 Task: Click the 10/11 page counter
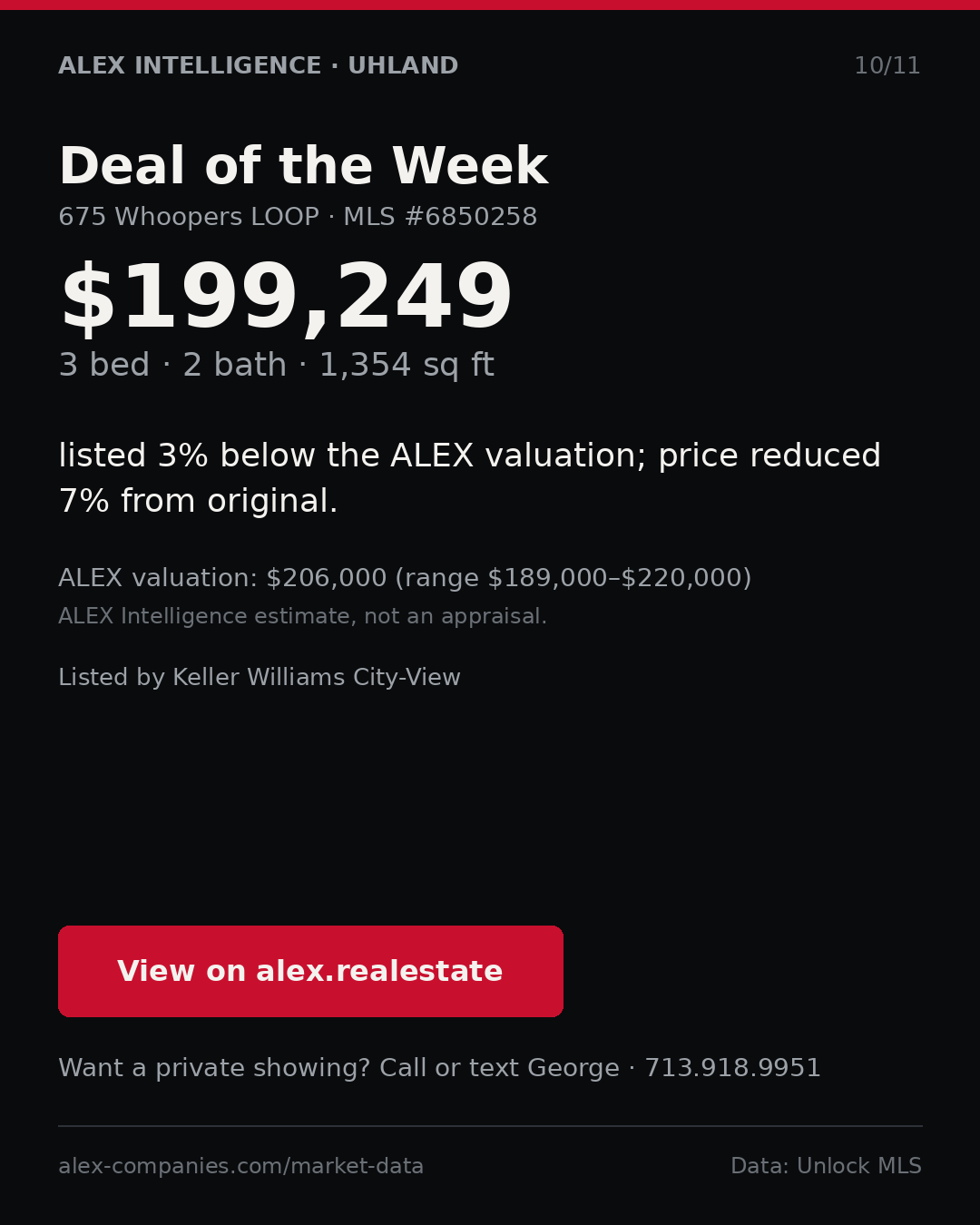887,66
